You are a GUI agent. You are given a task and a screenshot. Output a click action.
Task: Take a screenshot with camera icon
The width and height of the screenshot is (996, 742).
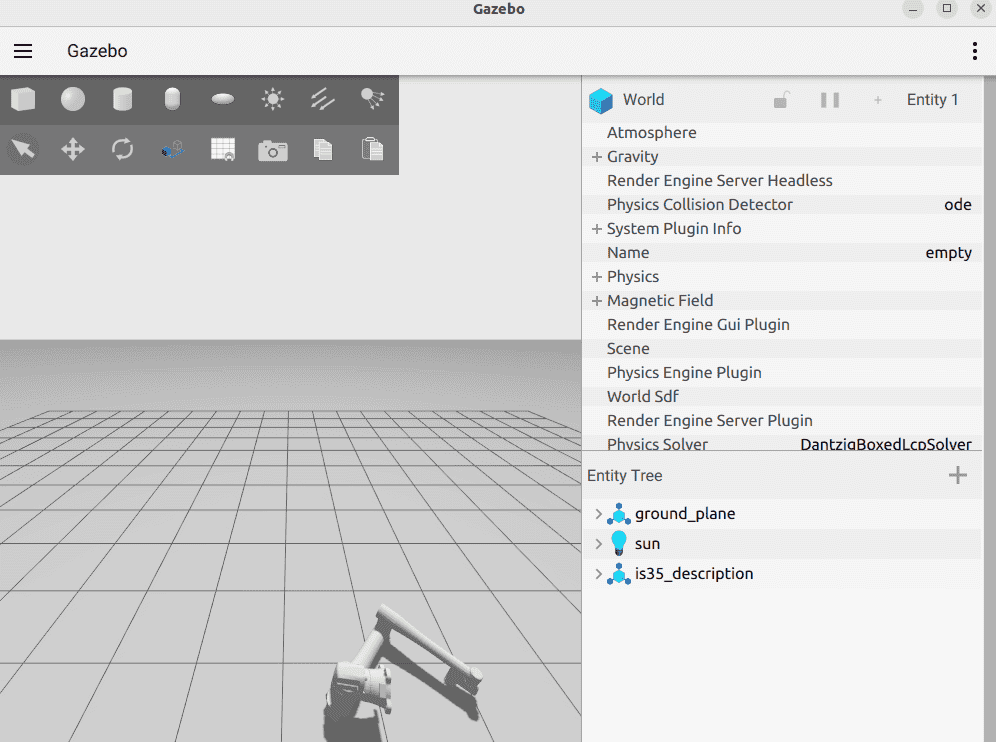pos(272,150)
